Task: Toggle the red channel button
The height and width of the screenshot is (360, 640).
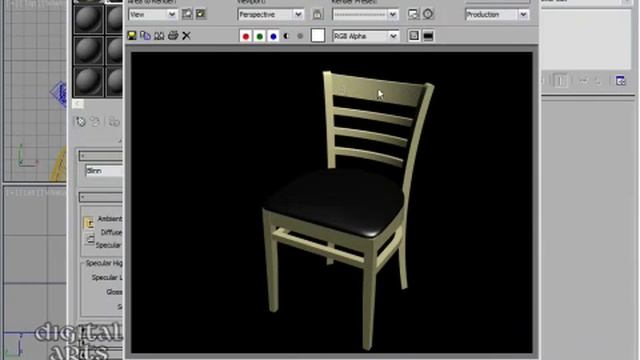Action: (246, 36)
